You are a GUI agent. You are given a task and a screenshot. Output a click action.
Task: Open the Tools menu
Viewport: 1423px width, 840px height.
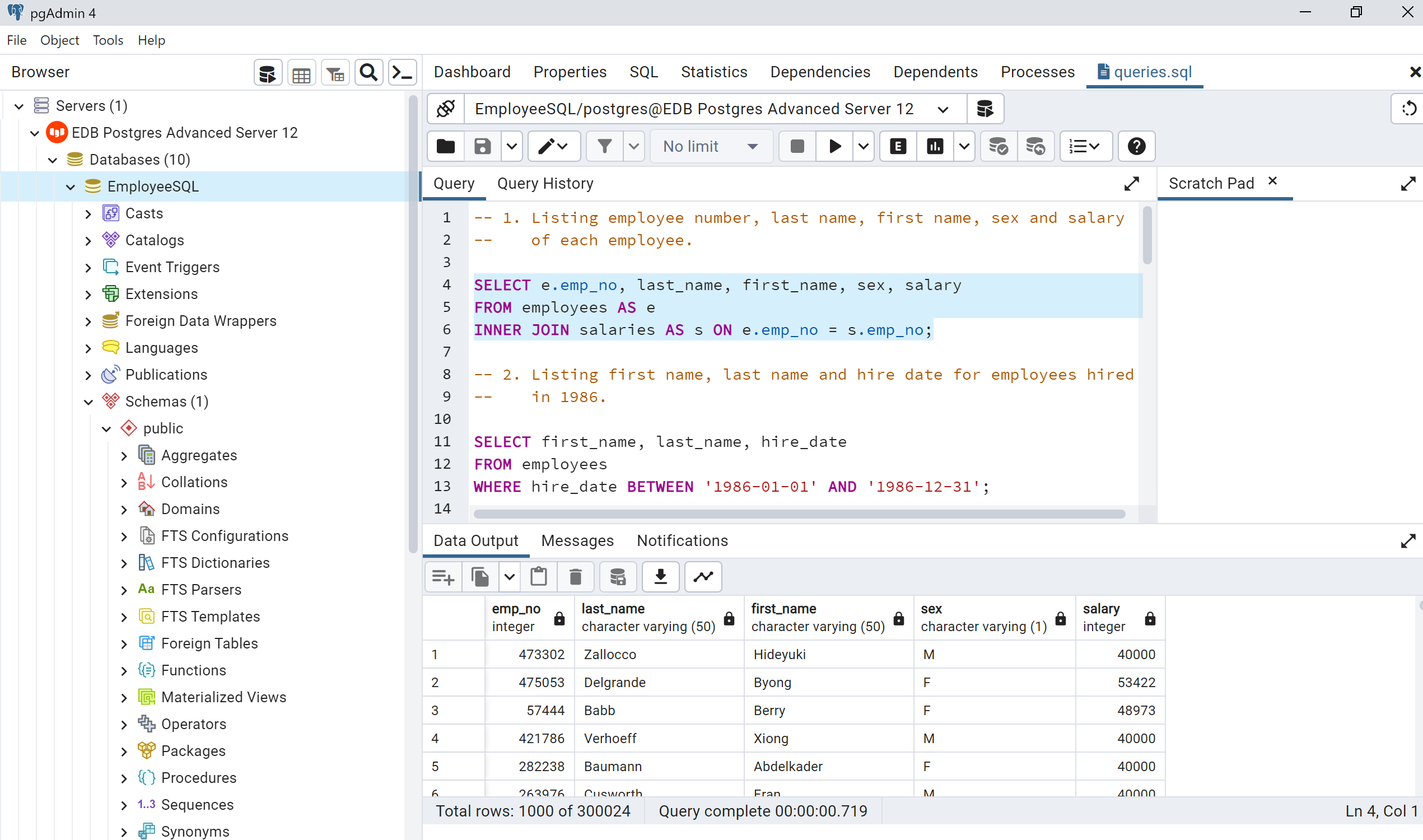coord(108,40)
